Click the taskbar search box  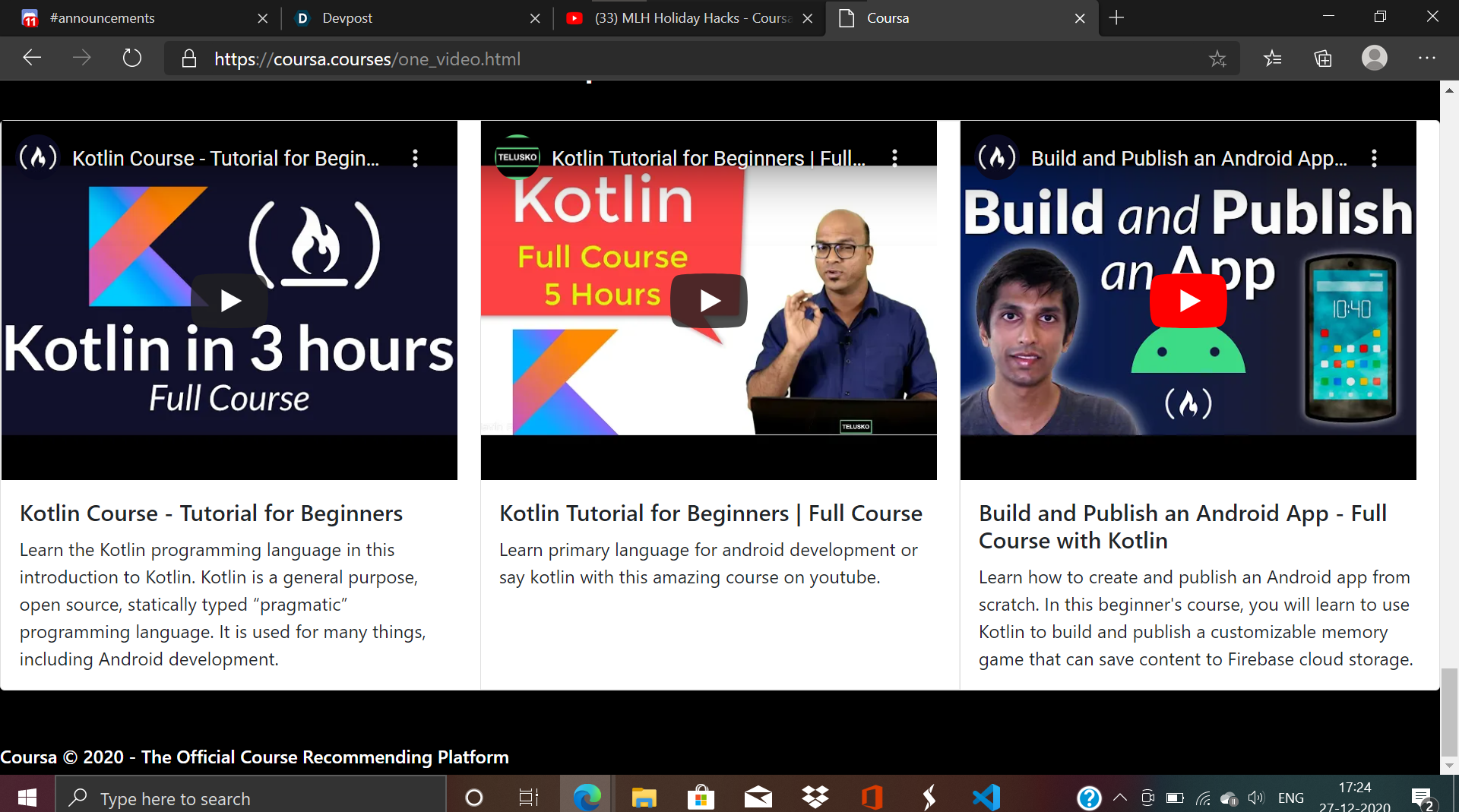point(251,798)
